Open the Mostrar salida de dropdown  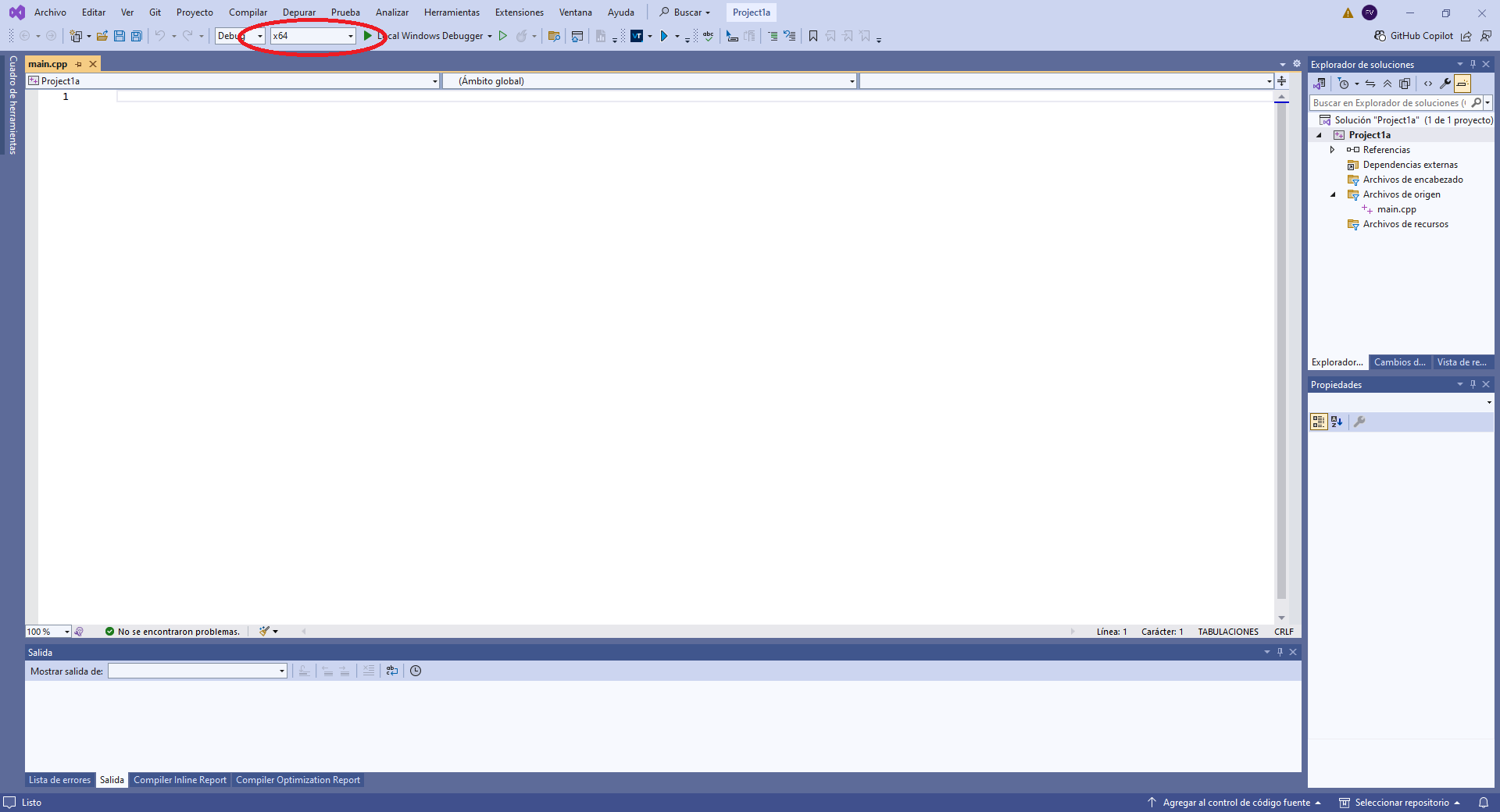[198, 671]
